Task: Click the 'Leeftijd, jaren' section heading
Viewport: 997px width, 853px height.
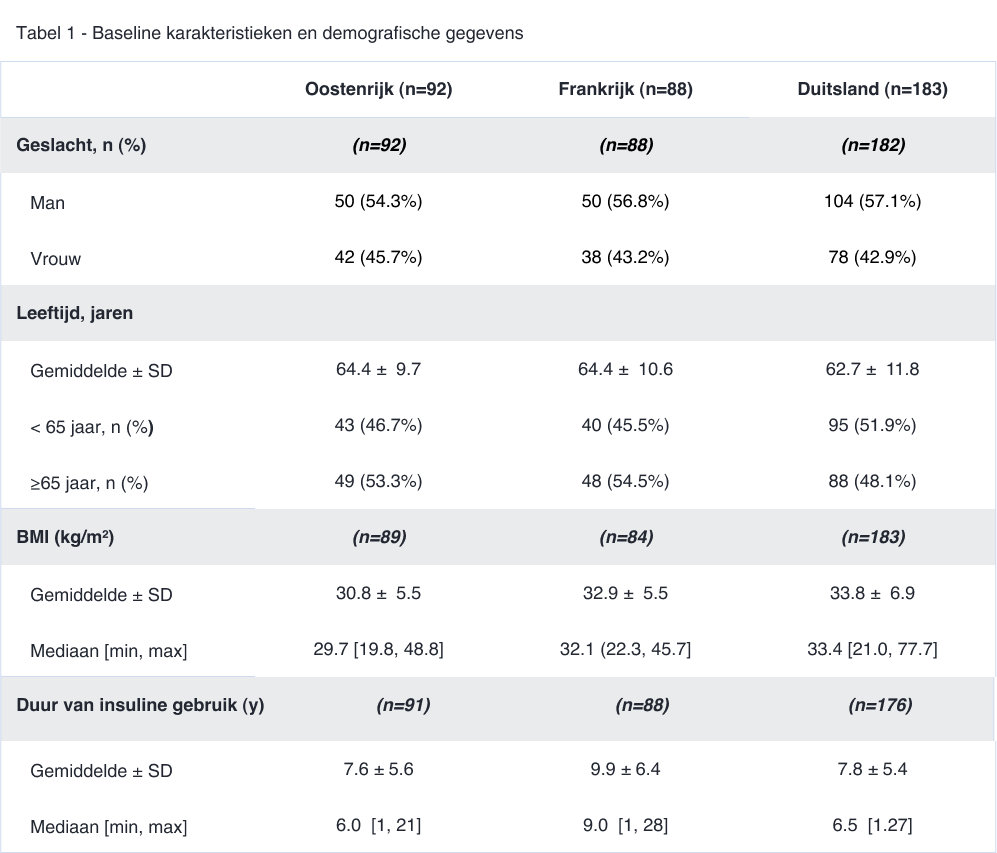Action: tap(75, 313)
